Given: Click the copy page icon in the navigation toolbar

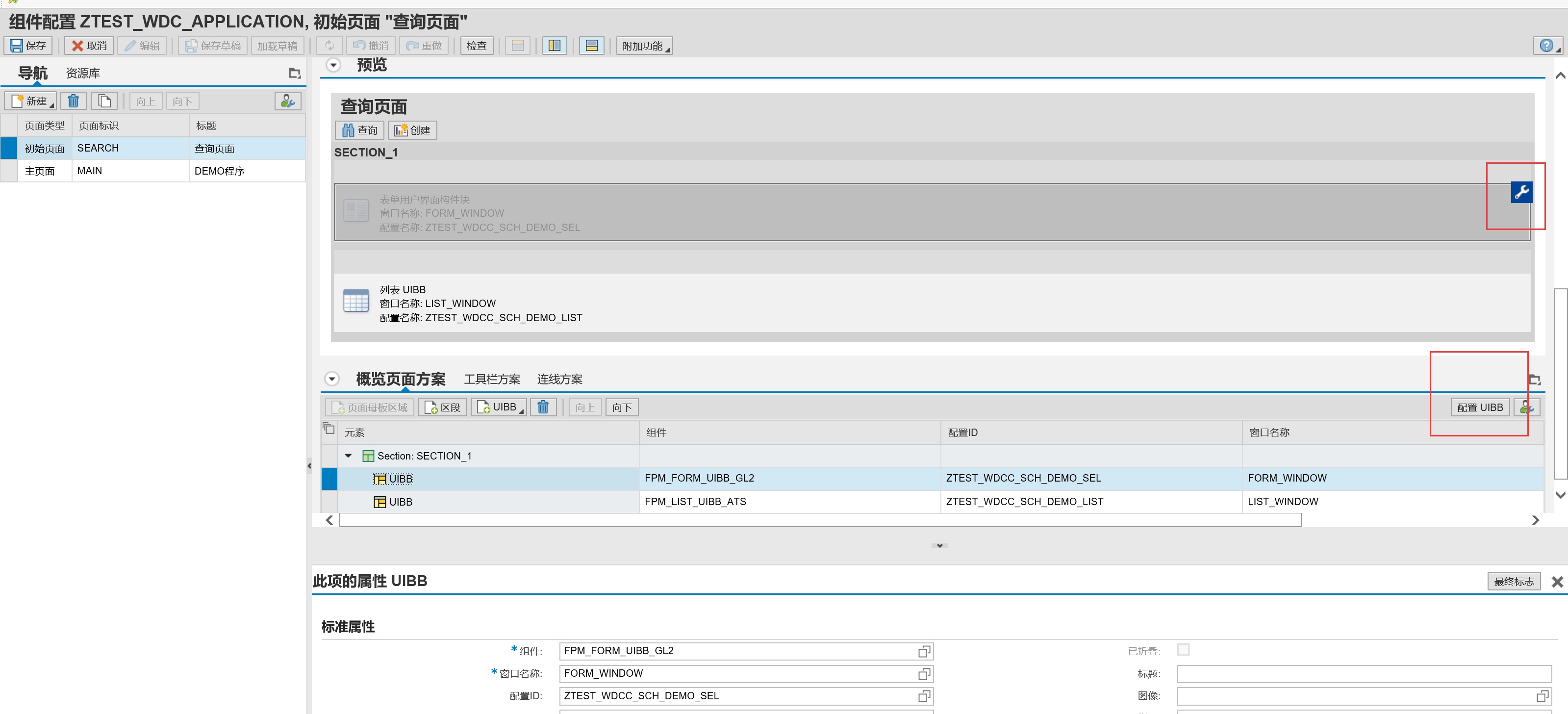Looking at the screenshot, I should [104, 101].
